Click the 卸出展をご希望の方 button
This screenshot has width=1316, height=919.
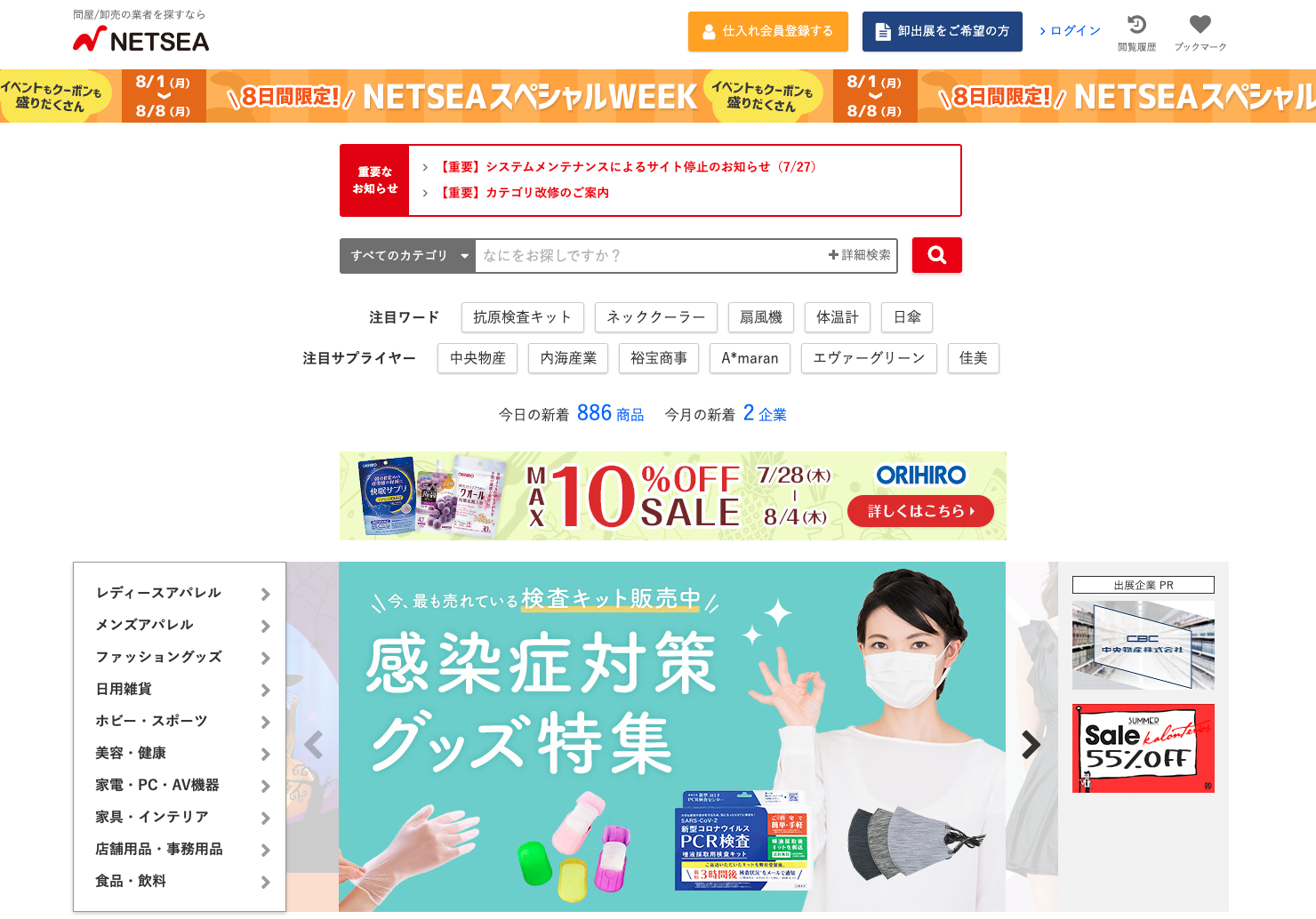coord(943,31)
